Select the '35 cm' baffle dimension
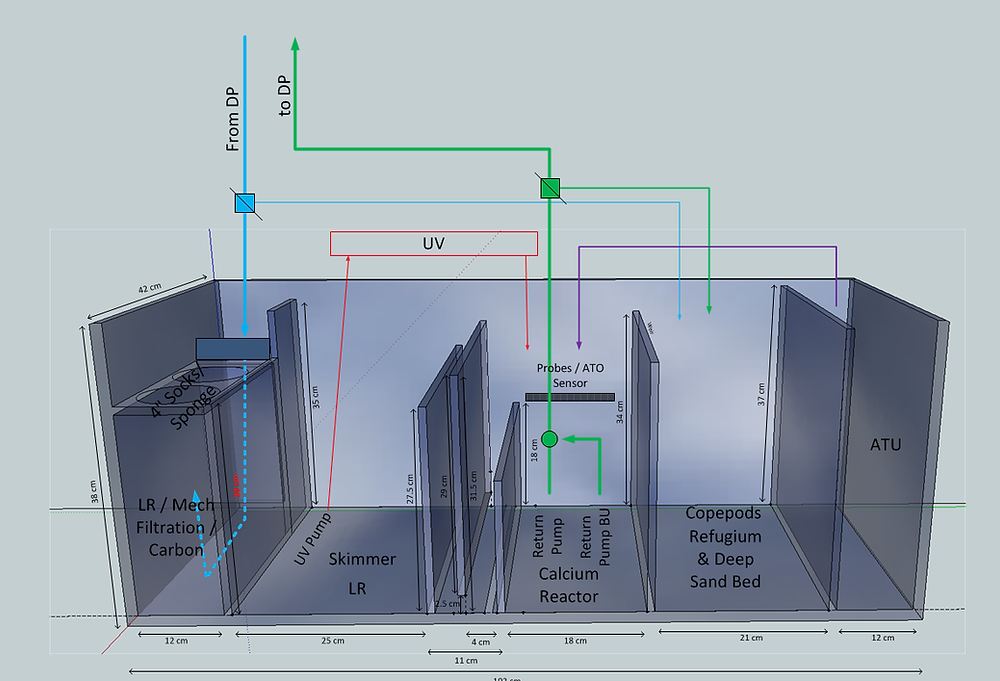The image size is (1000, 681). pyautogui.click(x=316, y=397)
